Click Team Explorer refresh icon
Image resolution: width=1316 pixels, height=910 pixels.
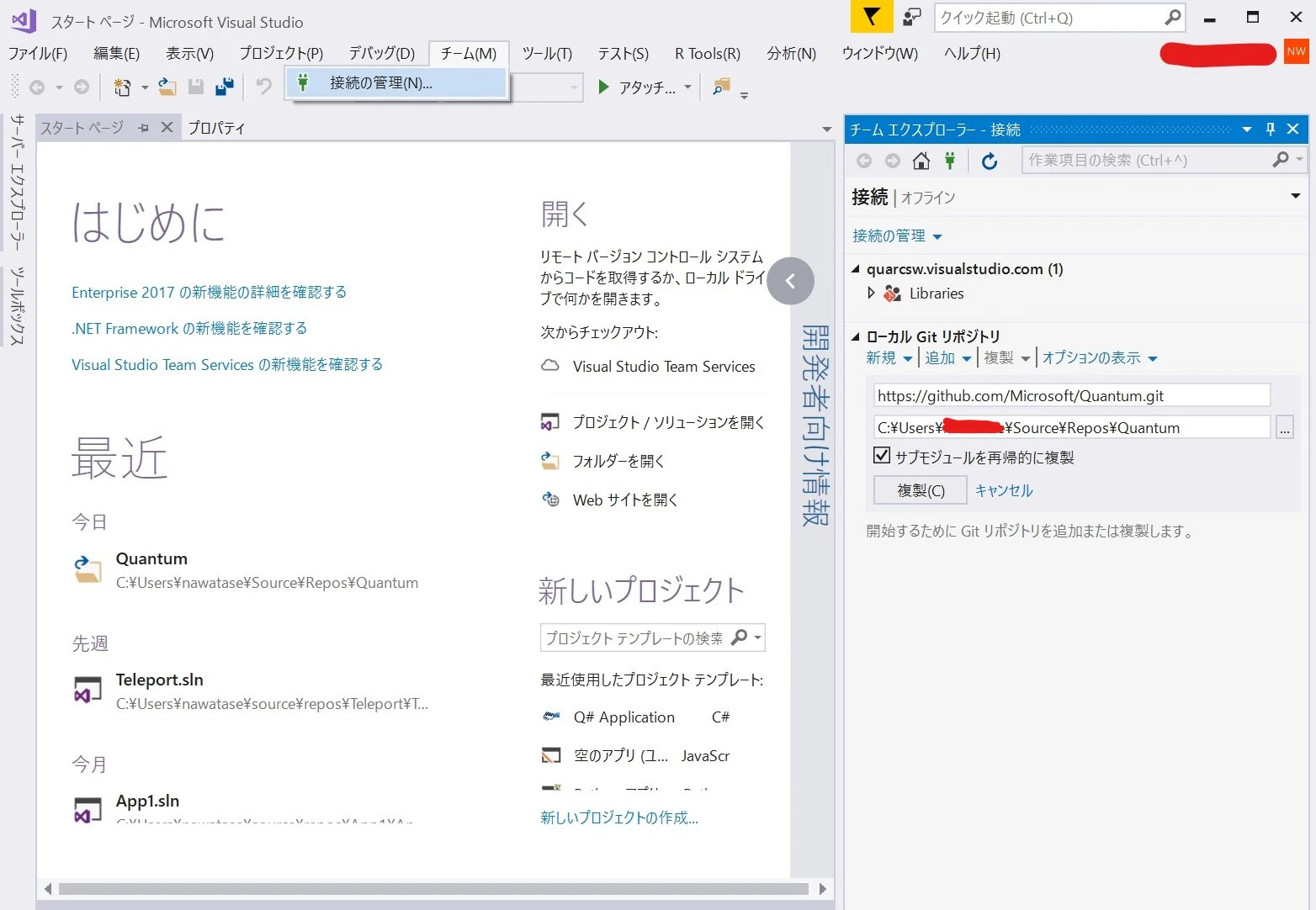pyautogui.click(x=990, y=161)
